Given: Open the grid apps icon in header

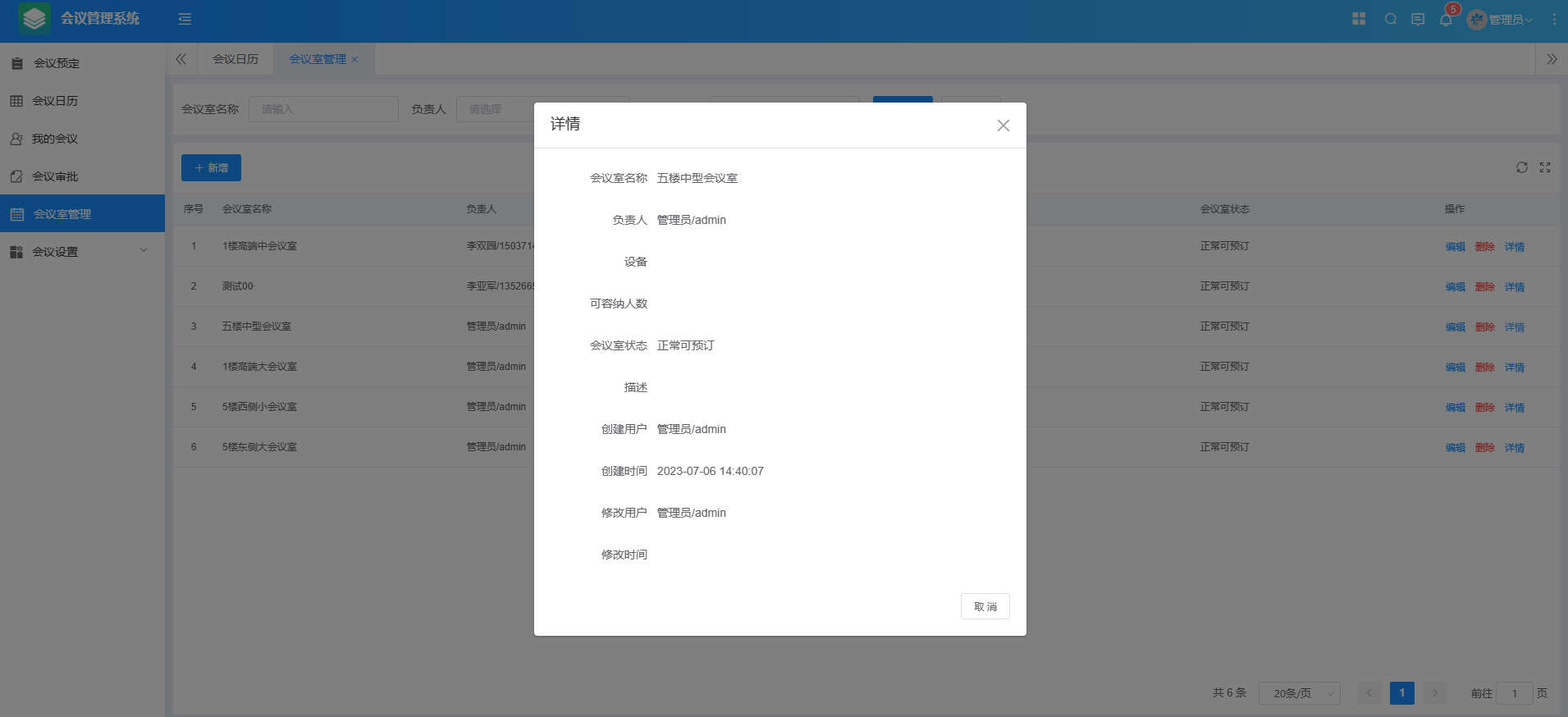Looking at the screenshot, I should [x=1359, y=19].
